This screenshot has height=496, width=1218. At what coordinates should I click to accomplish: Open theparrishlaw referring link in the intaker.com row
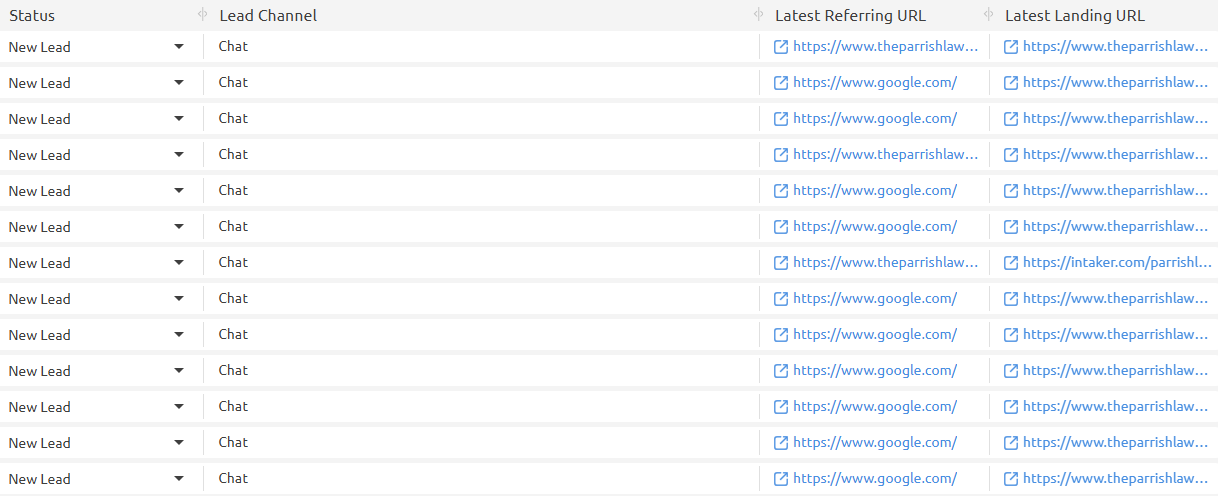885,263
